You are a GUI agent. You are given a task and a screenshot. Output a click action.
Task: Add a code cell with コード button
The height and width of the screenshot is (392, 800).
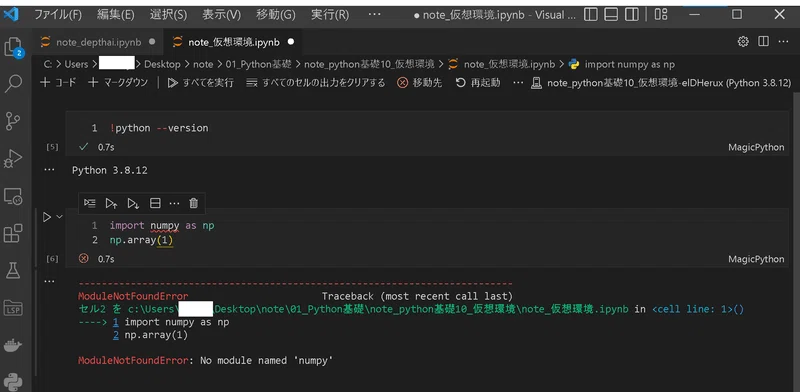(58, 83)
